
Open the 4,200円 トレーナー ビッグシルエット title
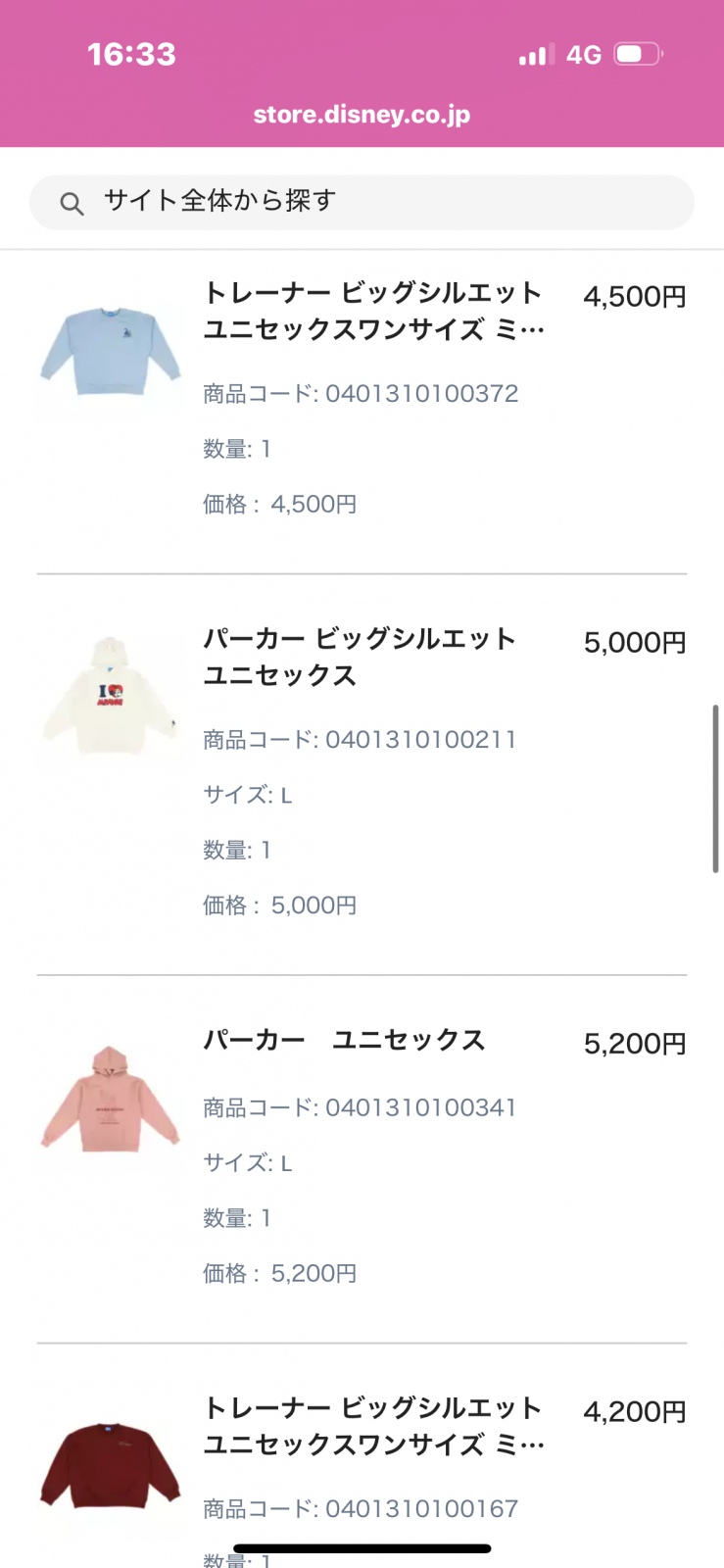pos(373,1426)
